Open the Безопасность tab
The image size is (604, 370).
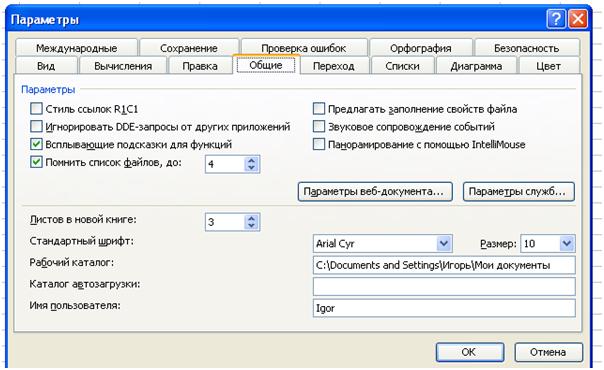point(527,48)
